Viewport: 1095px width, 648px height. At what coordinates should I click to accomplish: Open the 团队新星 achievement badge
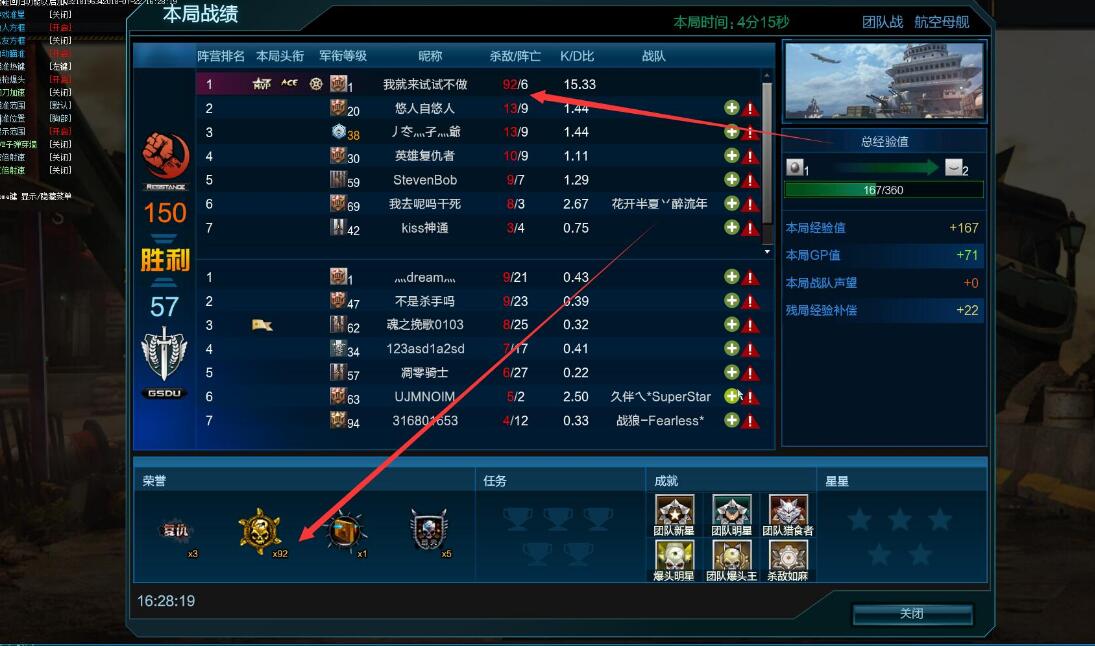pos(674,515)
